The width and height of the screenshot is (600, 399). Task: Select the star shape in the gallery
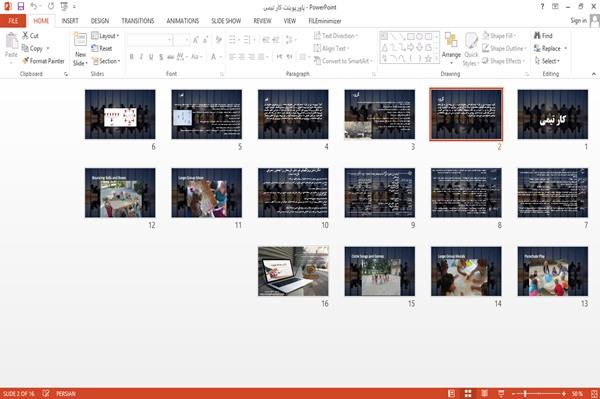click(x=428, y=58)
